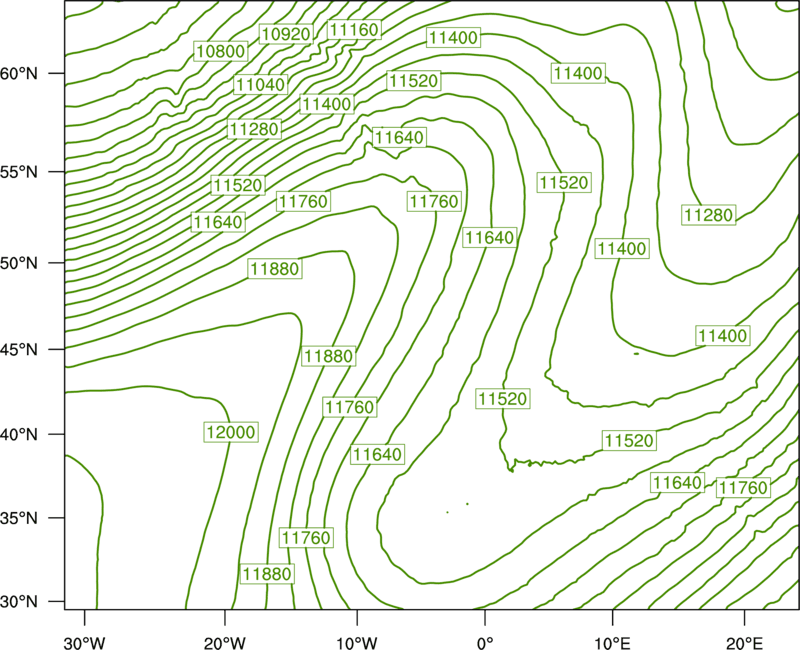Click the 40°N latitude axis label
The width and height of the screenshot is (800, 650).
(19, 435)
